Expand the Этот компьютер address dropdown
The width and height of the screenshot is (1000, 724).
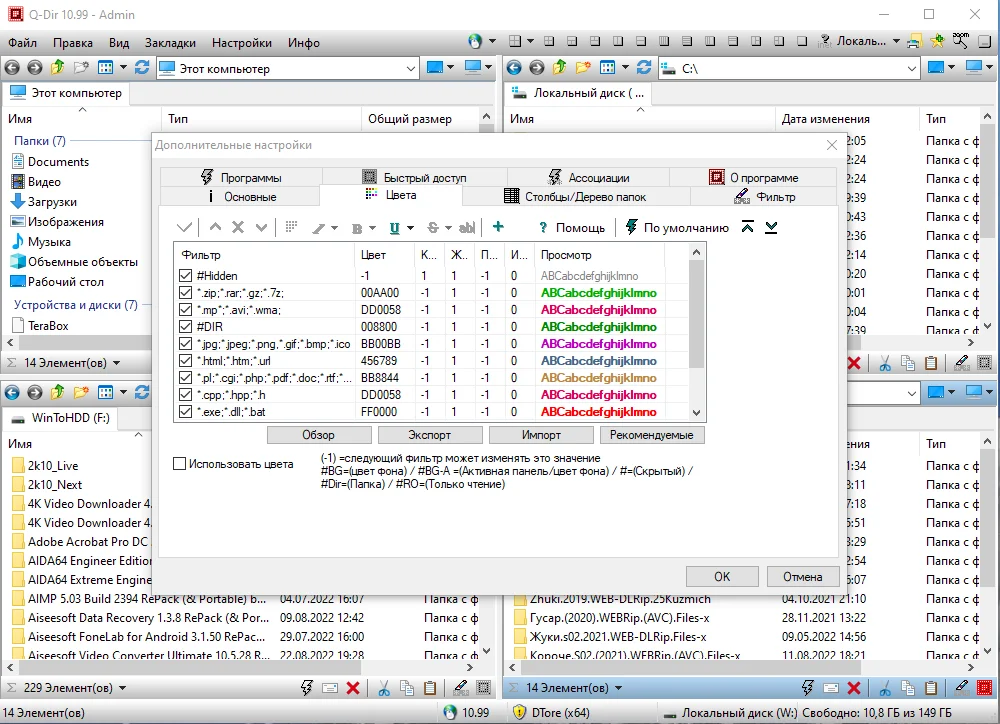(x=411, y=68)
